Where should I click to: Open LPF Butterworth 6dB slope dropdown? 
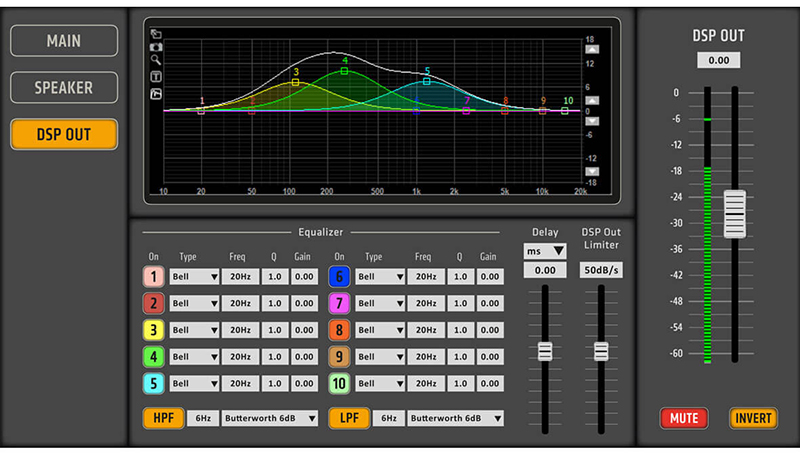[x=456, y=418]
